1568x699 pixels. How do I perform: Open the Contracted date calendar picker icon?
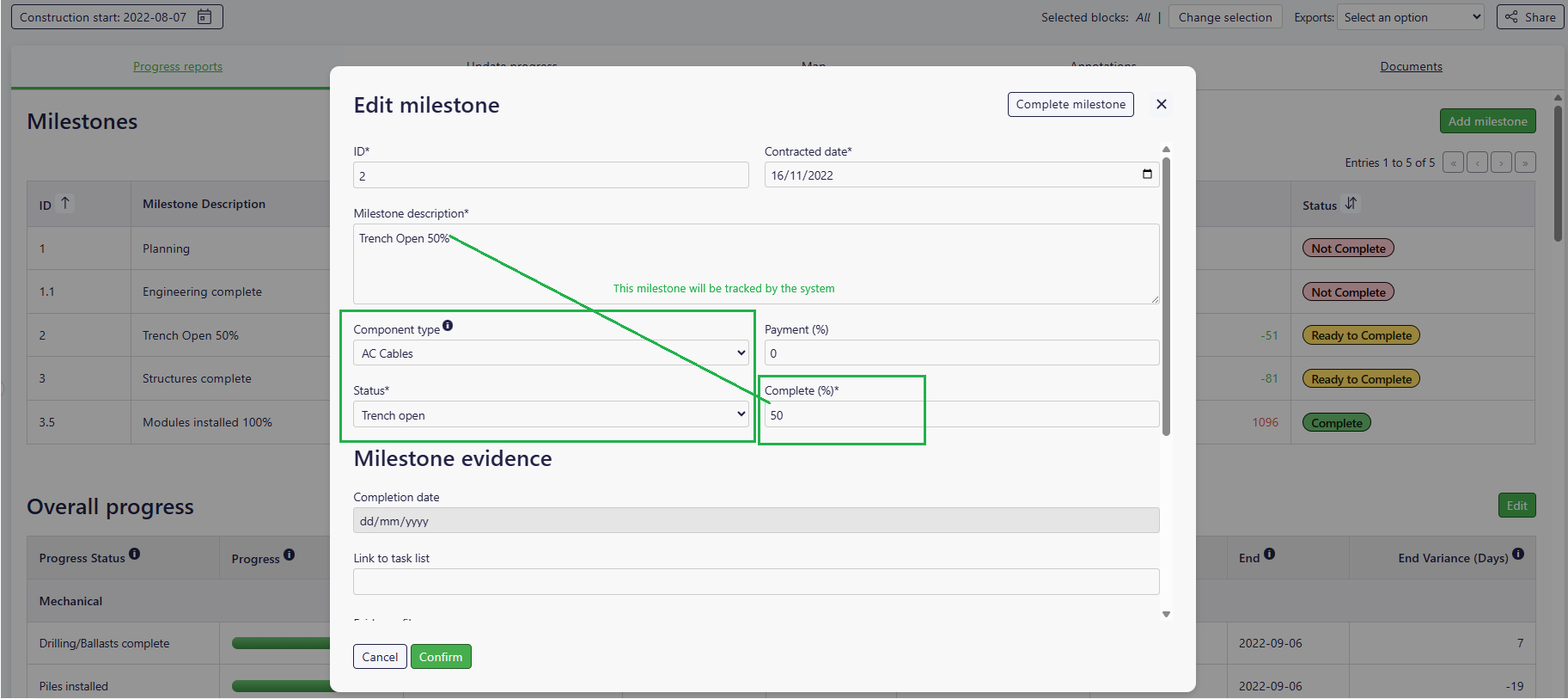(x=1146, y=175)
